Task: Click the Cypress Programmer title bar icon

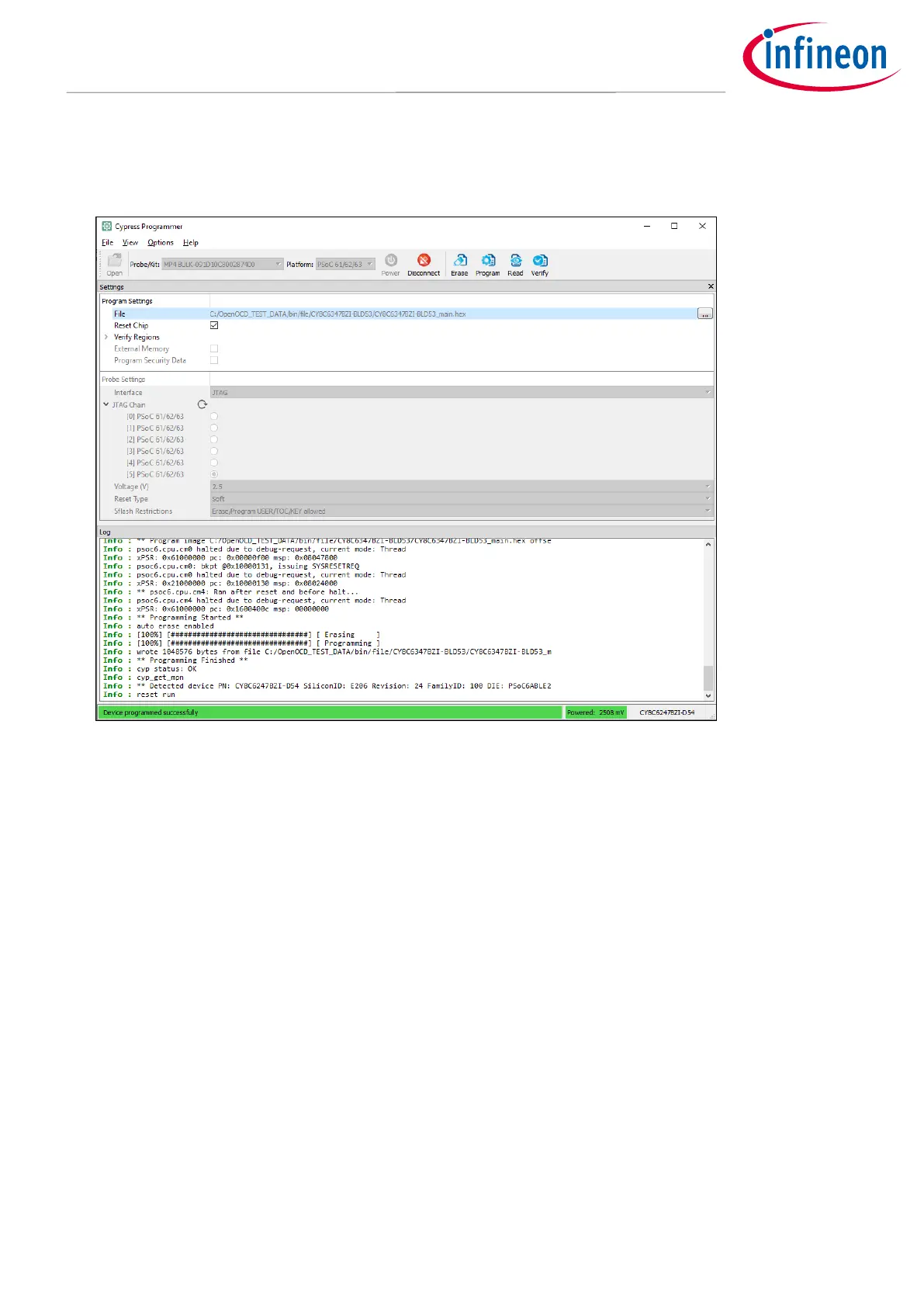Action: click(x=107, y=227)
